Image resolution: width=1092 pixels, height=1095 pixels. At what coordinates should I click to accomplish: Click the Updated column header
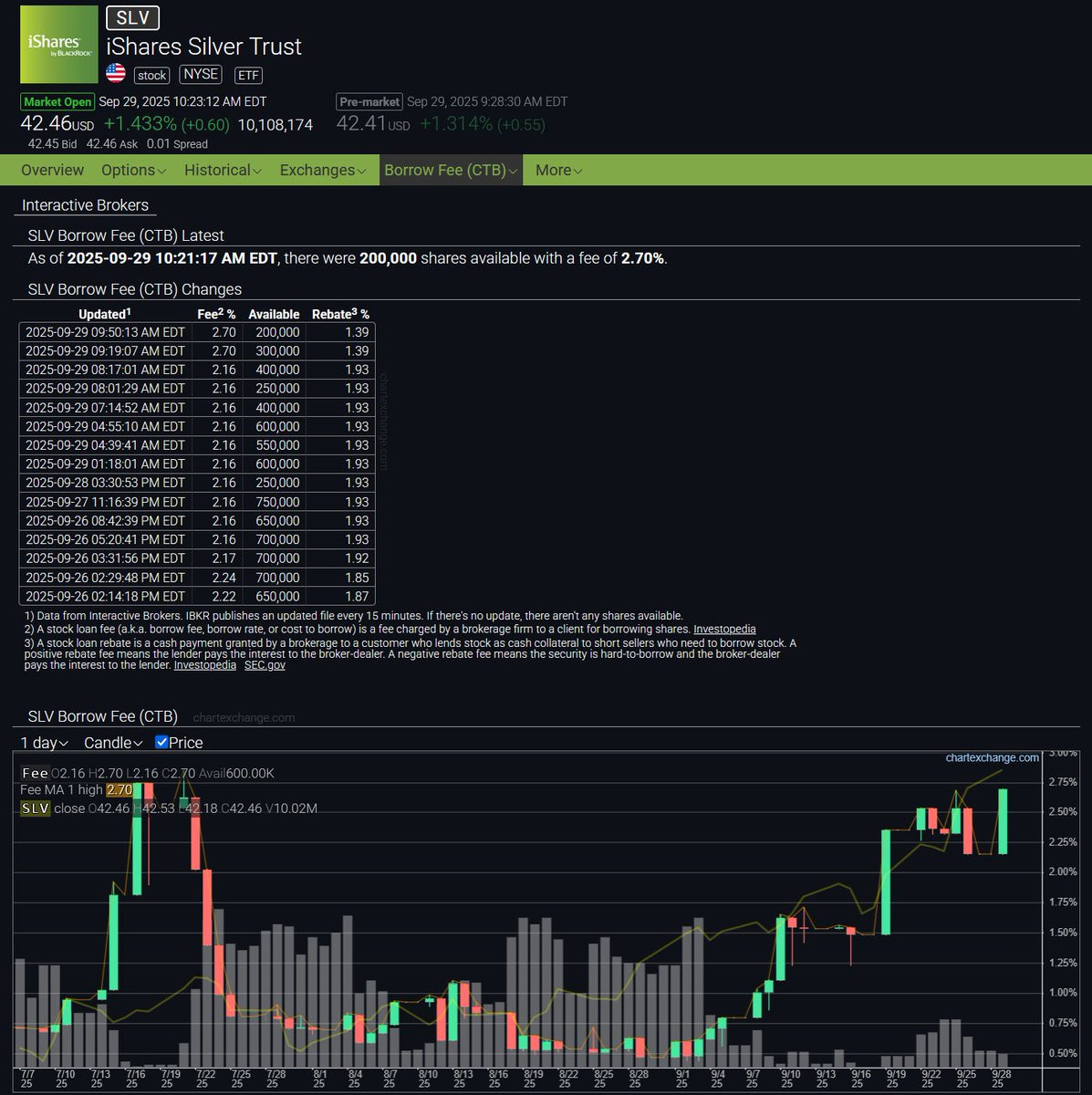click(105, 314)
